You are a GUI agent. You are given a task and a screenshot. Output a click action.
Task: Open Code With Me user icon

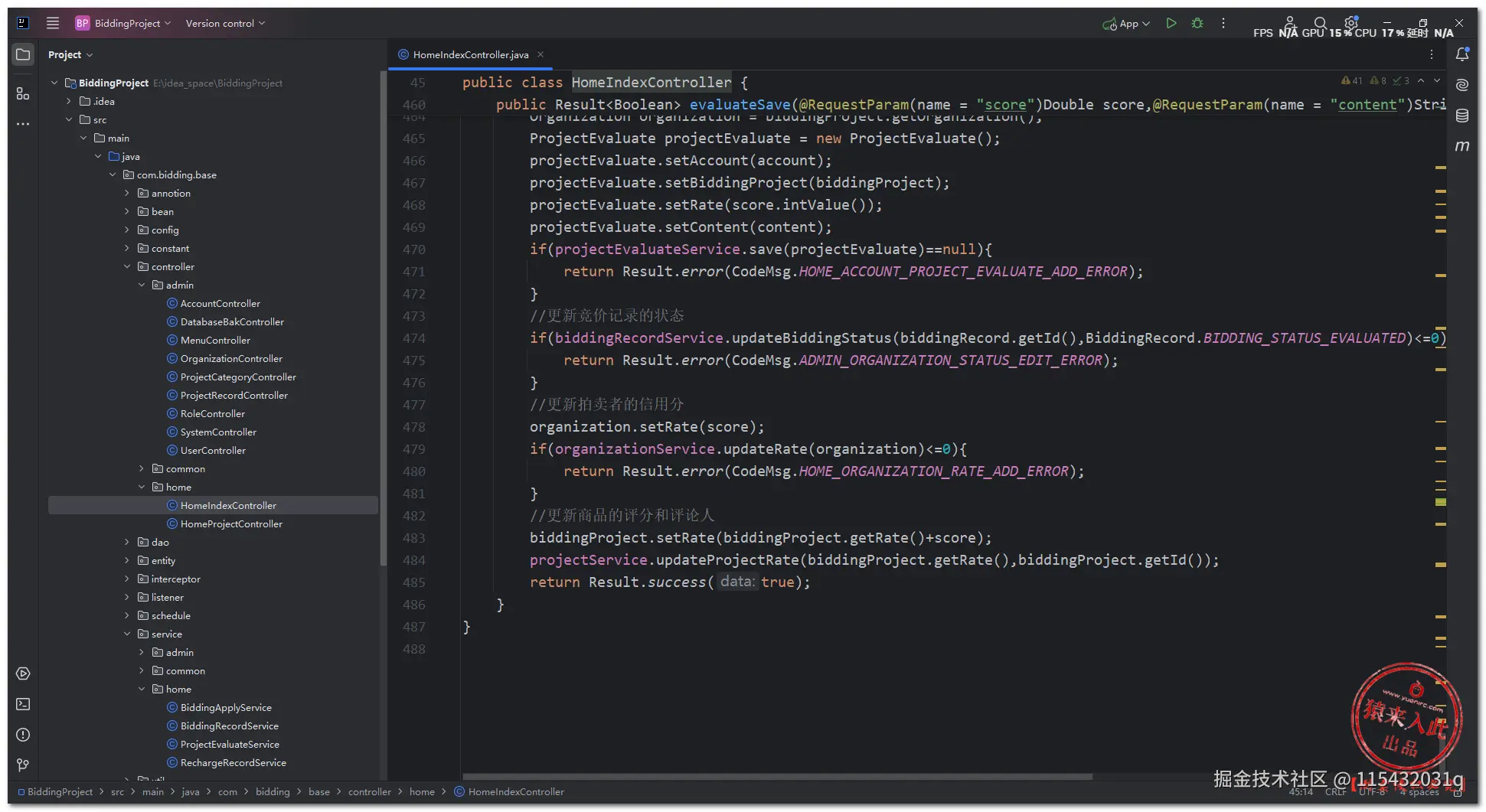coord(1290,23)
